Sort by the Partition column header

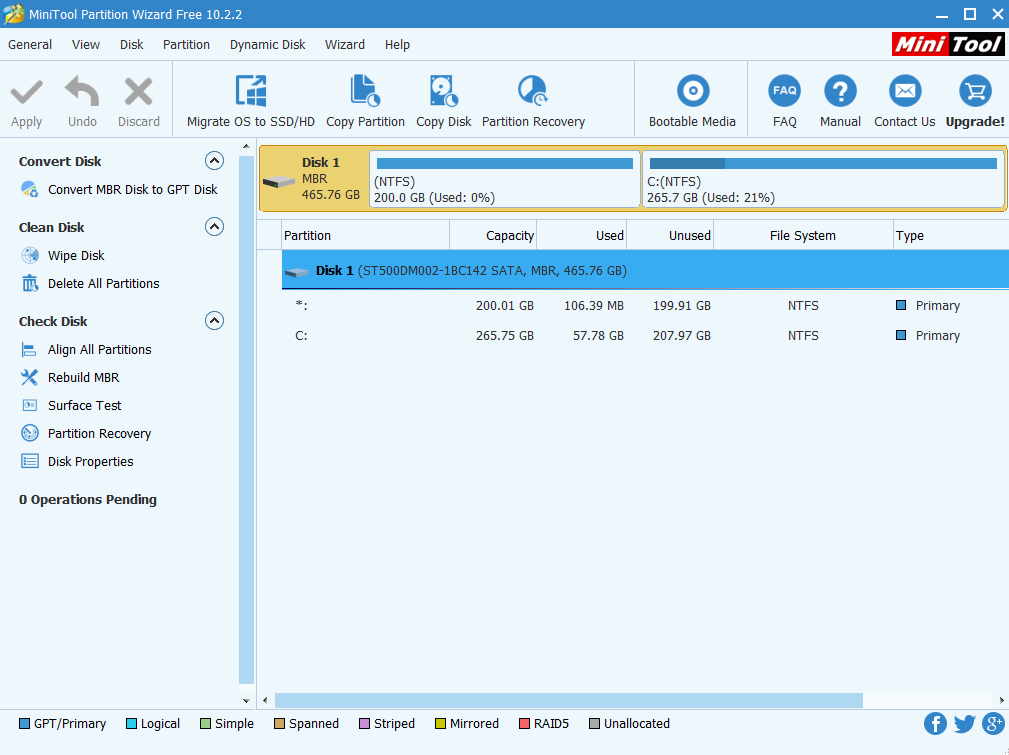click(366, 236)
